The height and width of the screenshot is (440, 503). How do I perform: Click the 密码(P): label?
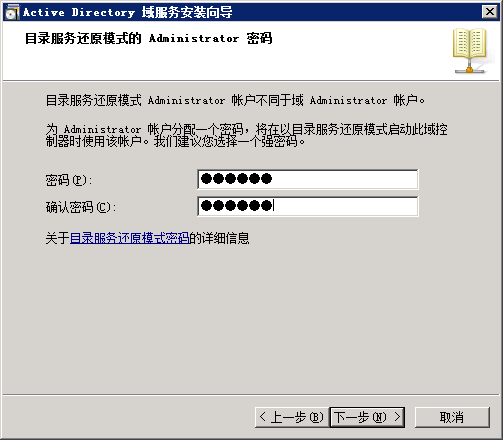[x=69, y=180]
